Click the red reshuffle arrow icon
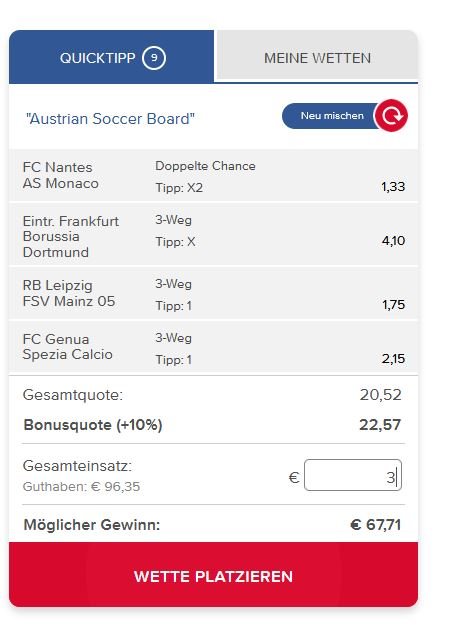Image resolution: width=454 pixels, height=641 pixels. (391, 116)
